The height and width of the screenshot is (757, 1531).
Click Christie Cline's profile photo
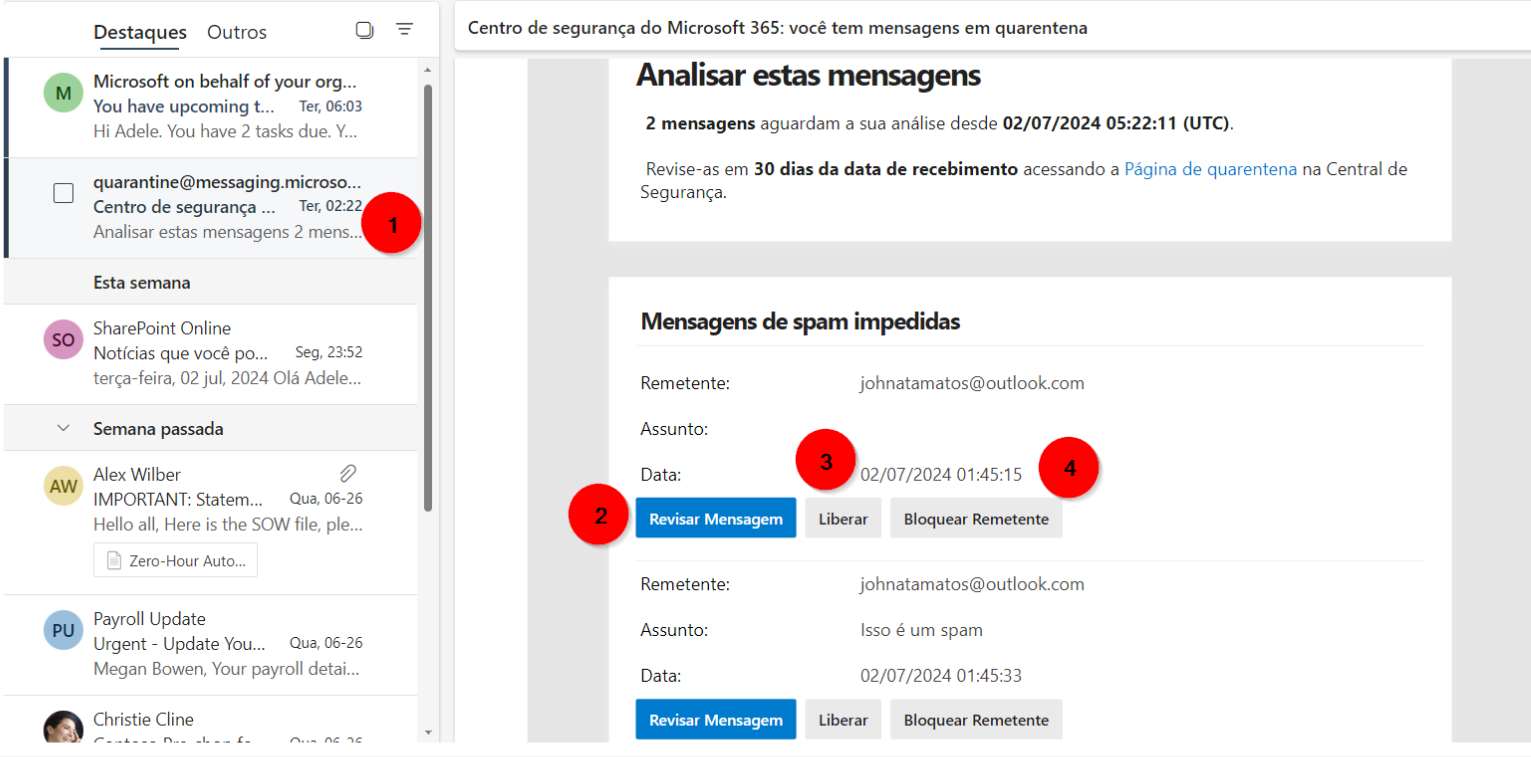coord(63,729)
